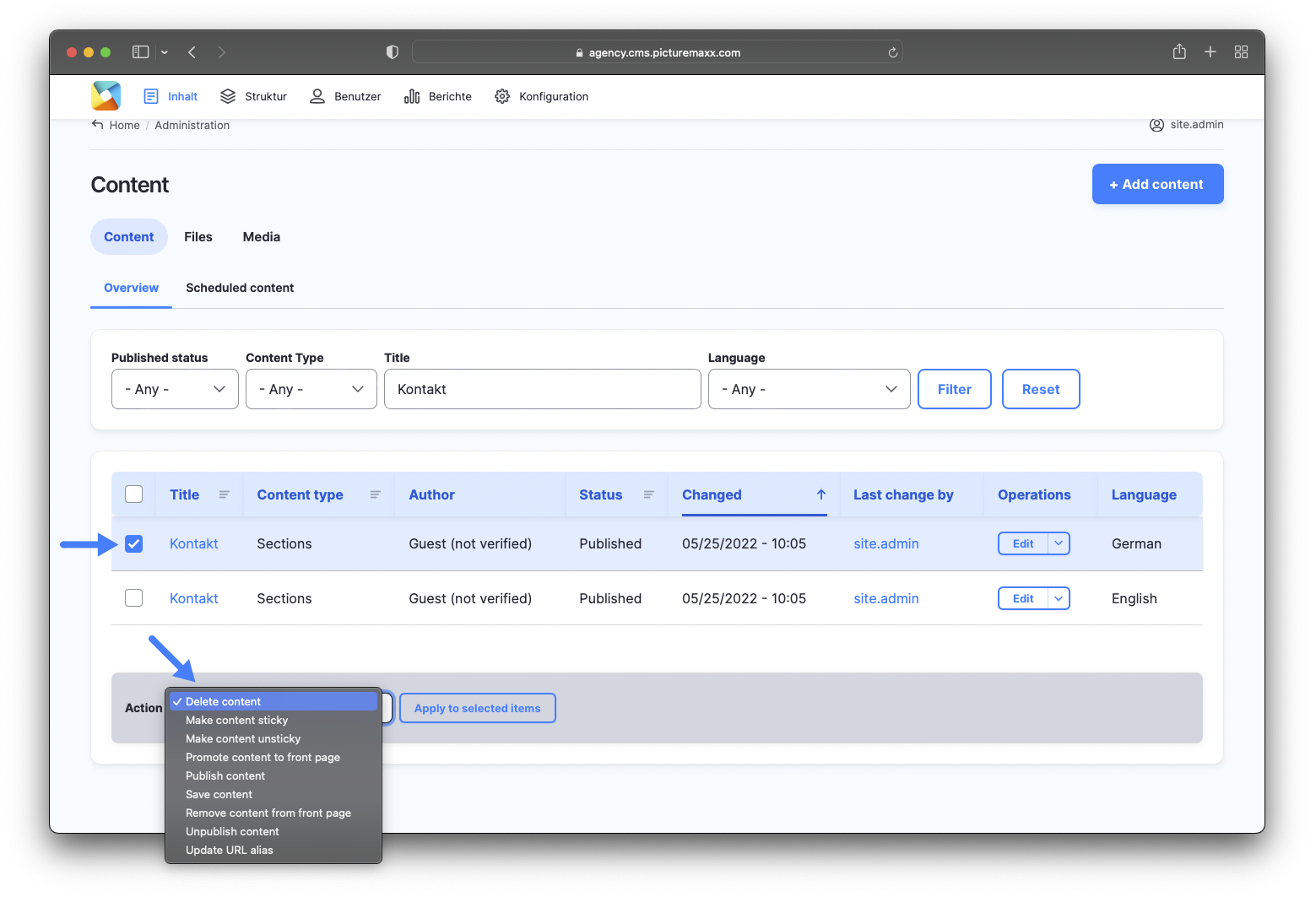Open the Published status dropdown
The image size is (1316, 913).
(175, 389)
